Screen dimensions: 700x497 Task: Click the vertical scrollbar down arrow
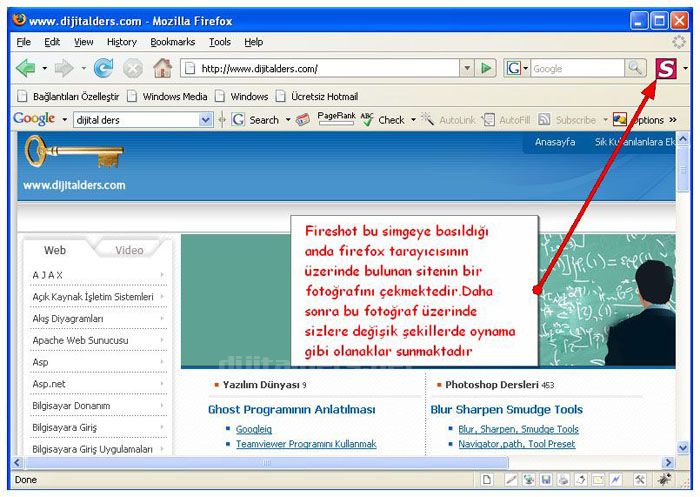tap(683, 448)
